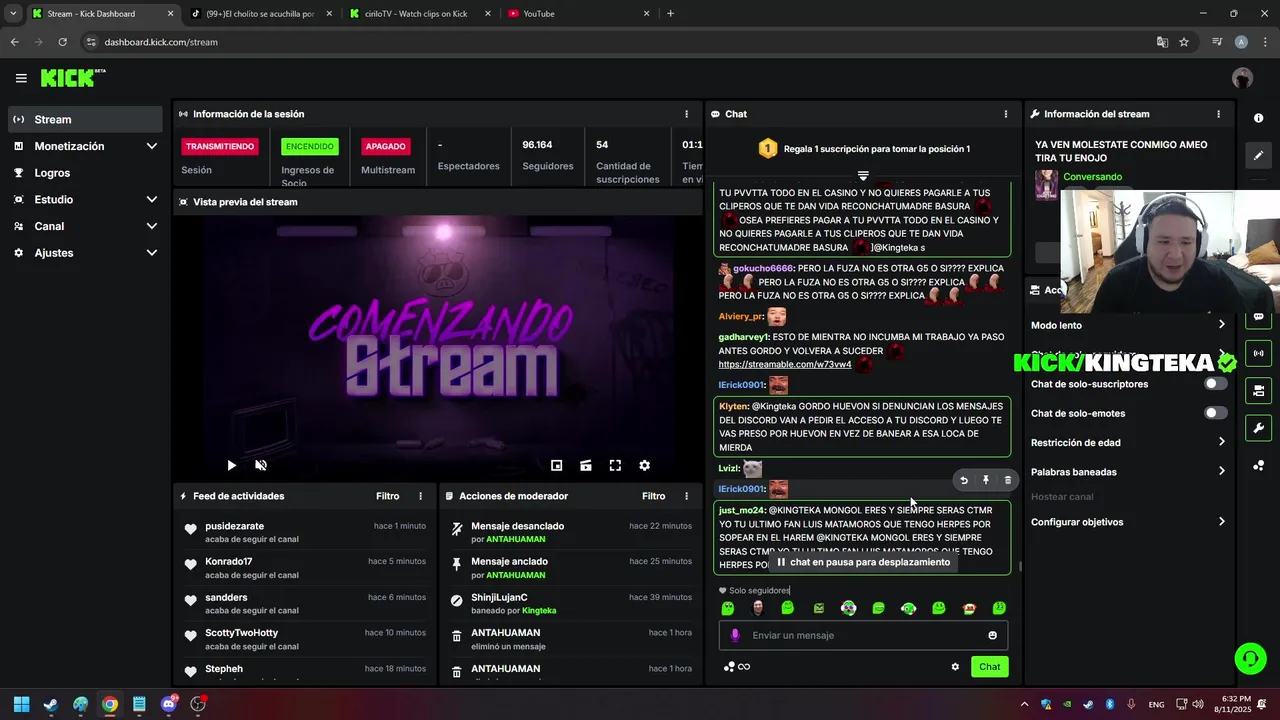Resume chat via pause notice
The width and height of the screenshot is (1280, 720).
click(x=863, y=562)
